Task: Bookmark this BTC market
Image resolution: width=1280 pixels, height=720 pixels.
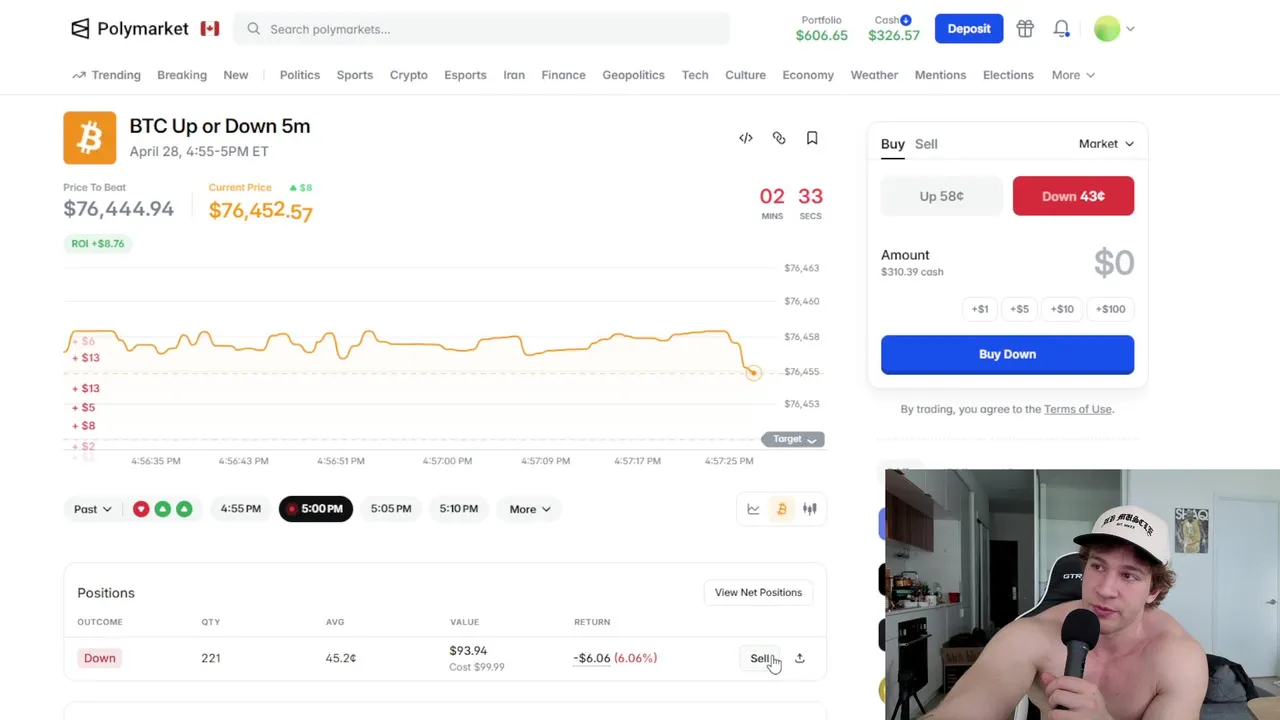Action: [812, 138]
